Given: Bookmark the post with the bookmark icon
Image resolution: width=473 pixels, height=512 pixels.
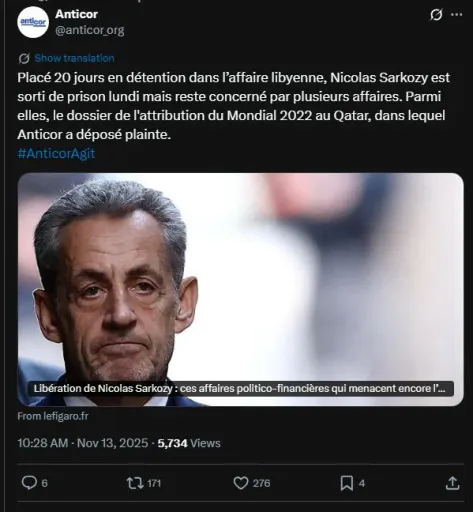Looking at the screenshot, I should (347, 483).
